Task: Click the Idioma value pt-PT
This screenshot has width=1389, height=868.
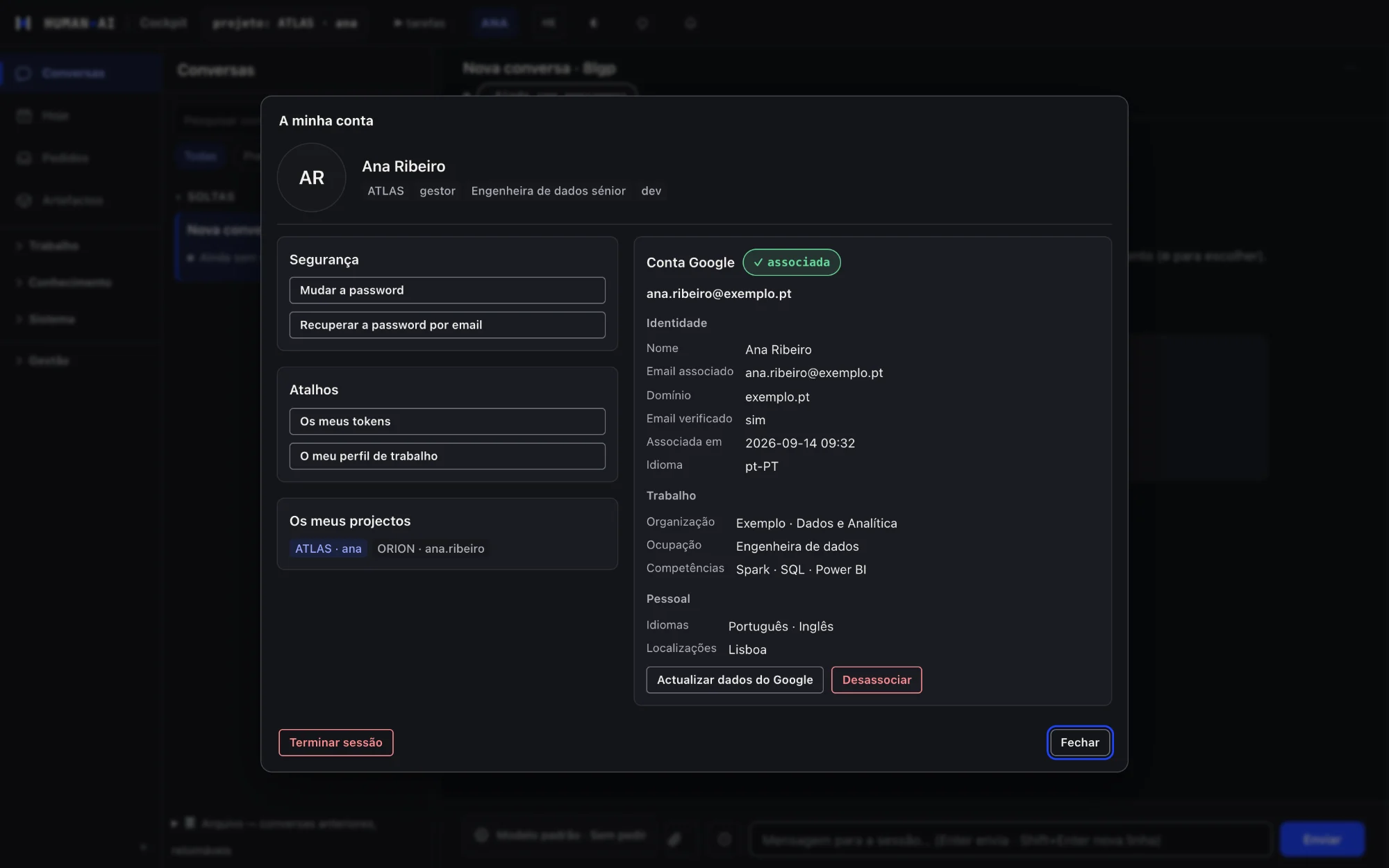Action: (762, 467)
